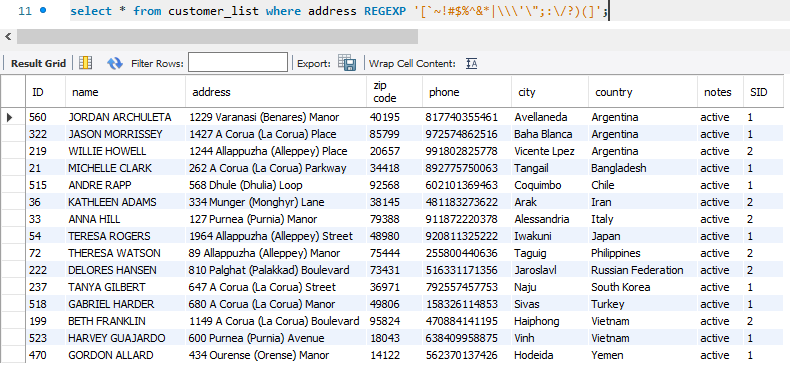790x372 pixels.
Task: Sort by the address column header
Action: tap(276, 92)
